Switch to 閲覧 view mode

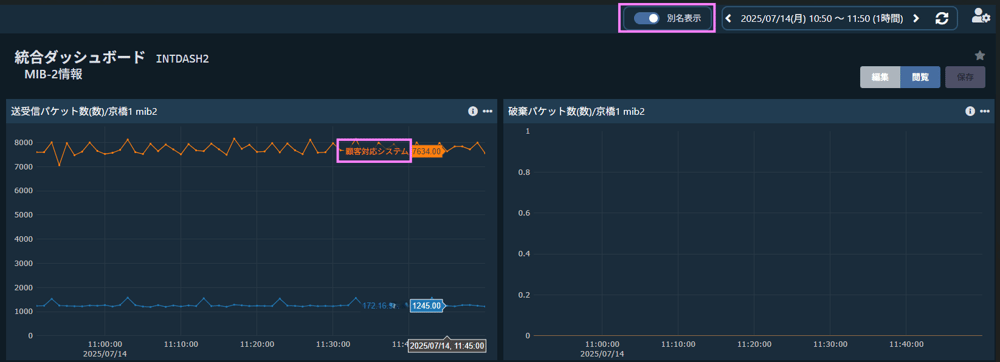pyautogui.click(x=920, y=77)
